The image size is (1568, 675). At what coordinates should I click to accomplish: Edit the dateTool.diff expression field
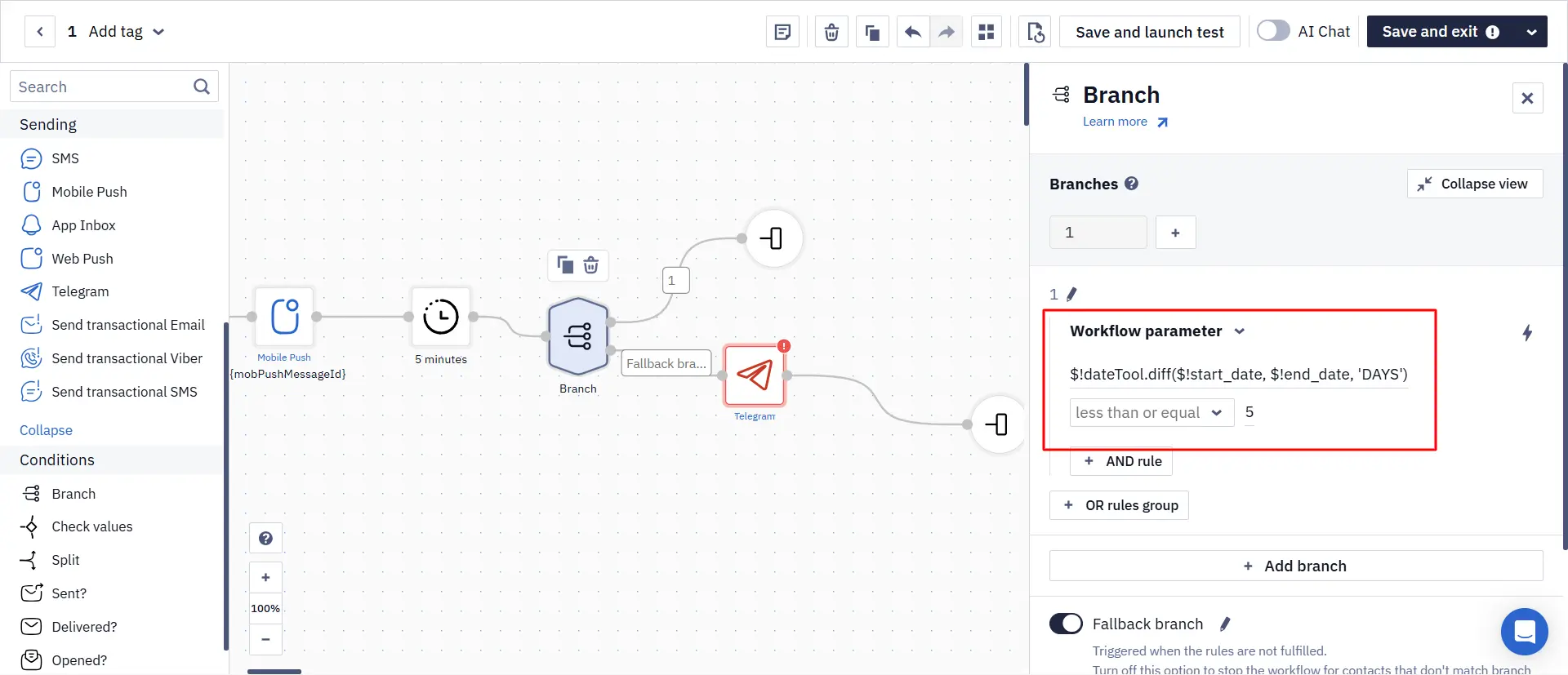(x=1239, y=375)
